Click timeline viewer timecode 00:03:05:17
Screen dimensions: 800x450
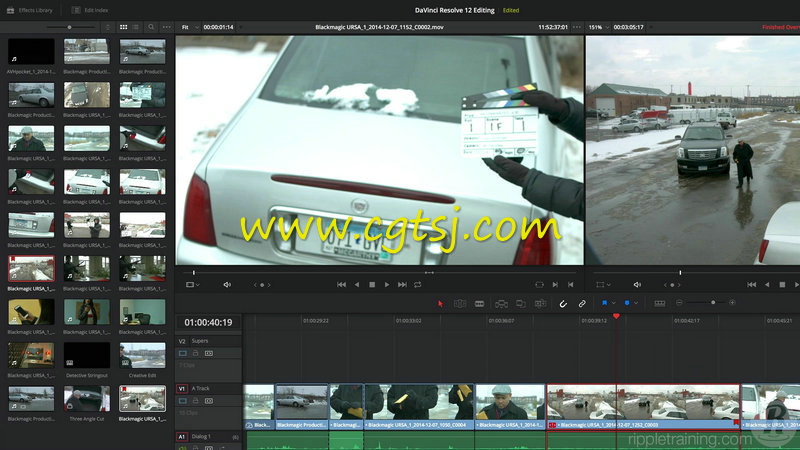[628, 27]
